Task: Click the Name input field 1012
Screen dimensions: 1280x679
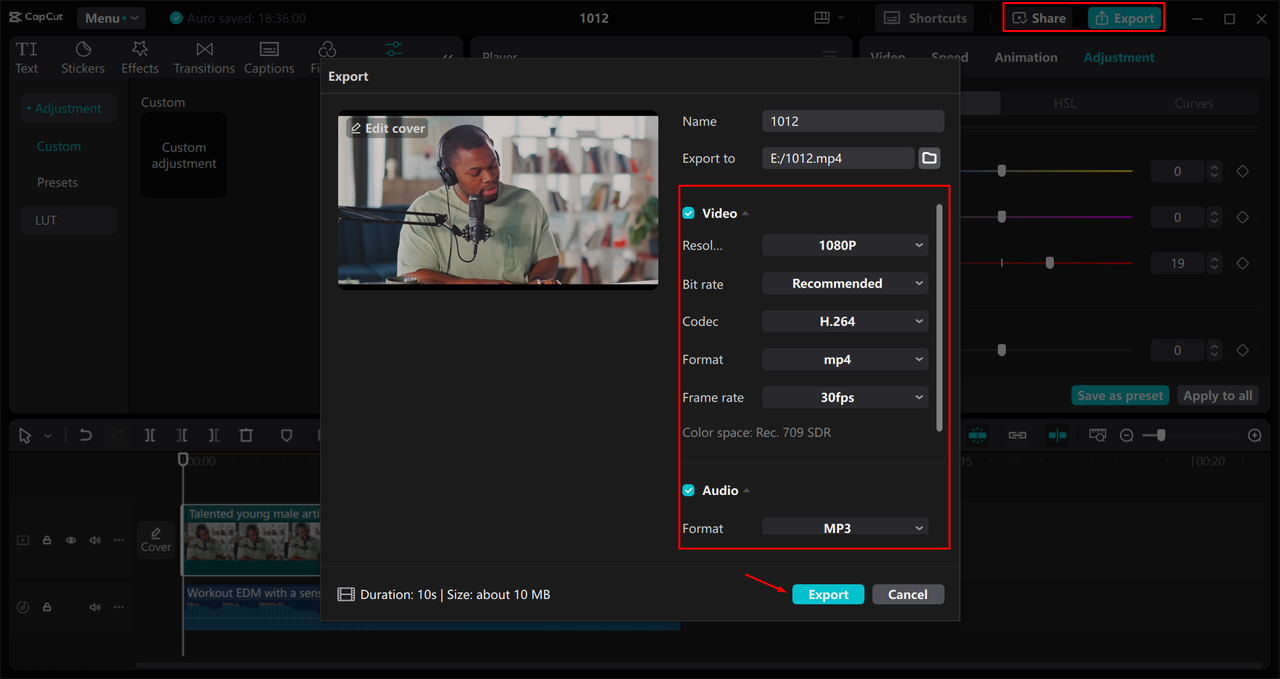Action: pyautogui.click(x=853, y=121)
